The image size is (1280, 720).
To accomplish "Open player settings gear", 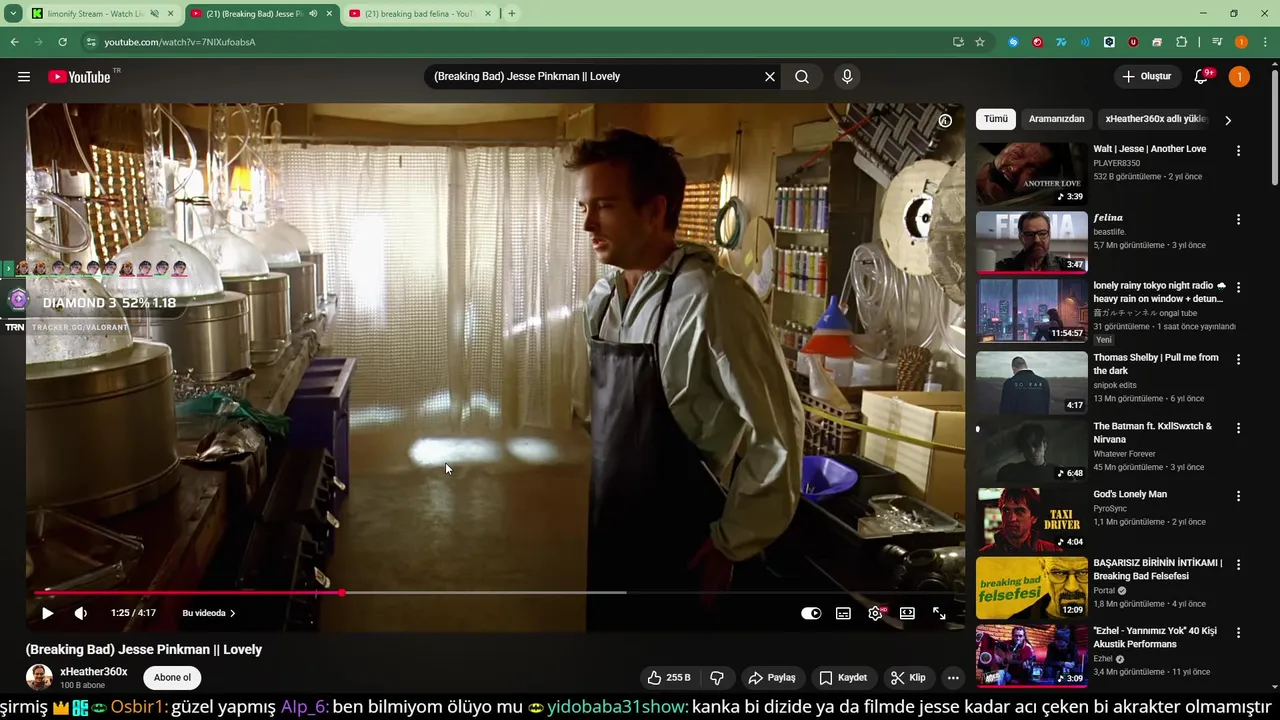I will [876, 613].
